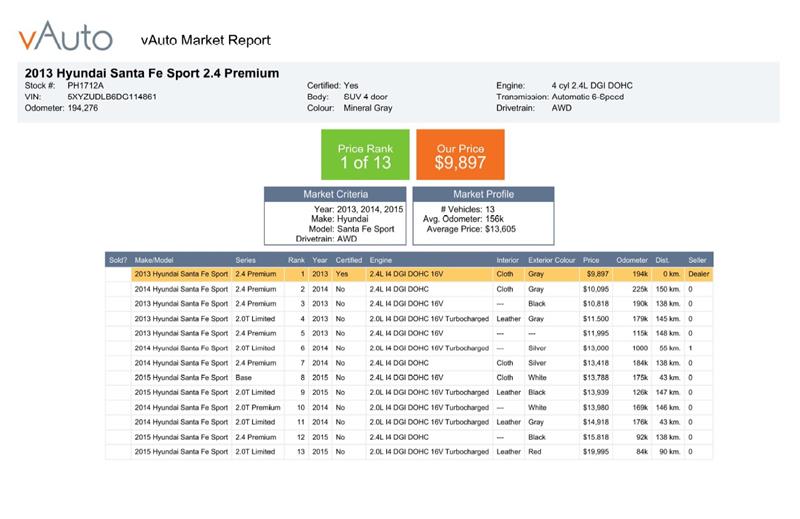Click the report title '2013 Hyundai Santa Fe Sport 2.4 Premium'
This screenshot has width=800, height=519.
[152, 73]
